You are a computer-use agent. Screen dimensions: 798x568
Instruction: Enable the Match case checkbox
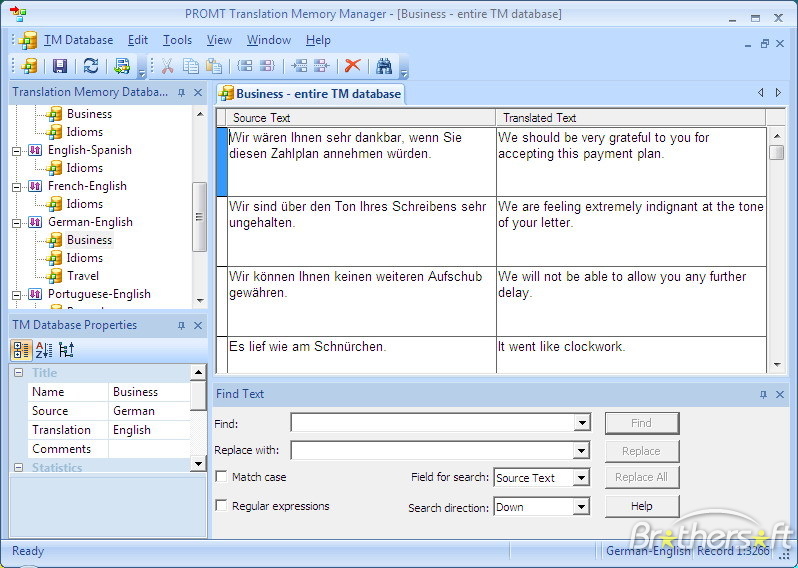(x=221, y=477)
